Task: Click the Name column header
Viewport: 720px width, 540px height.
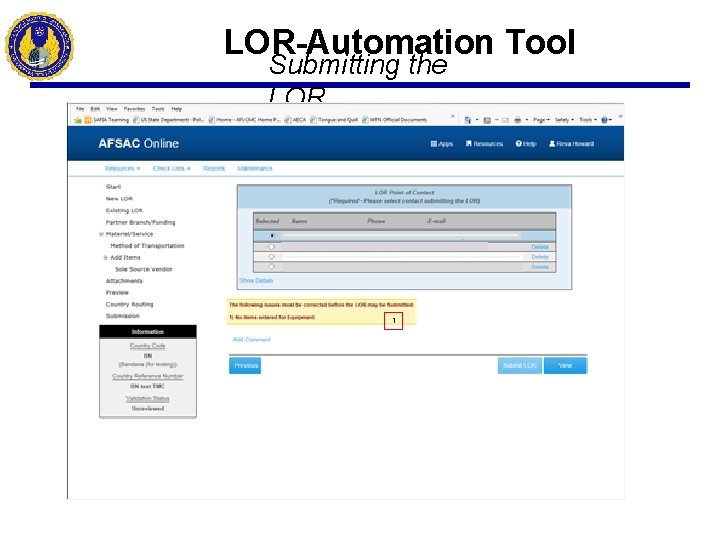Action: click(299, 221)
